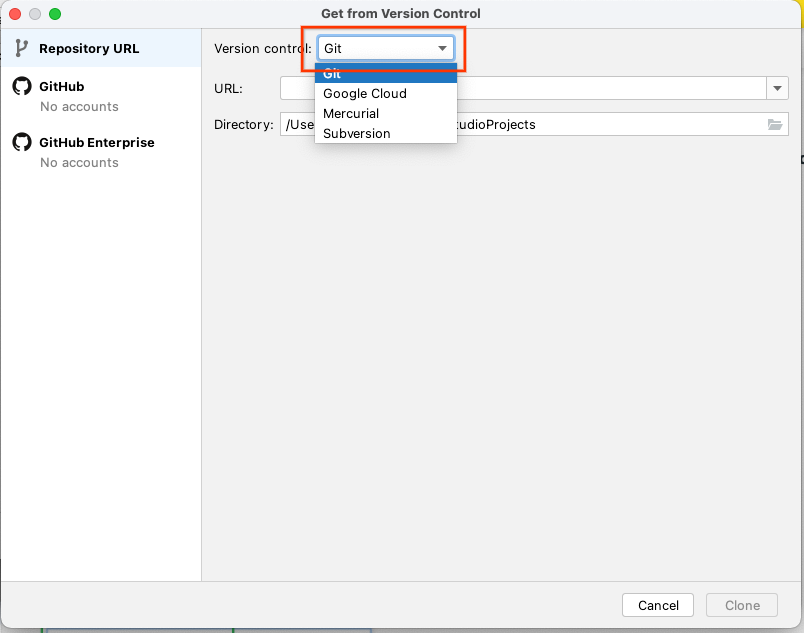This screenshot has width=804, height=633.
Task: Expand the URL history dropdown arrow
Action: [x=777, y=88]
